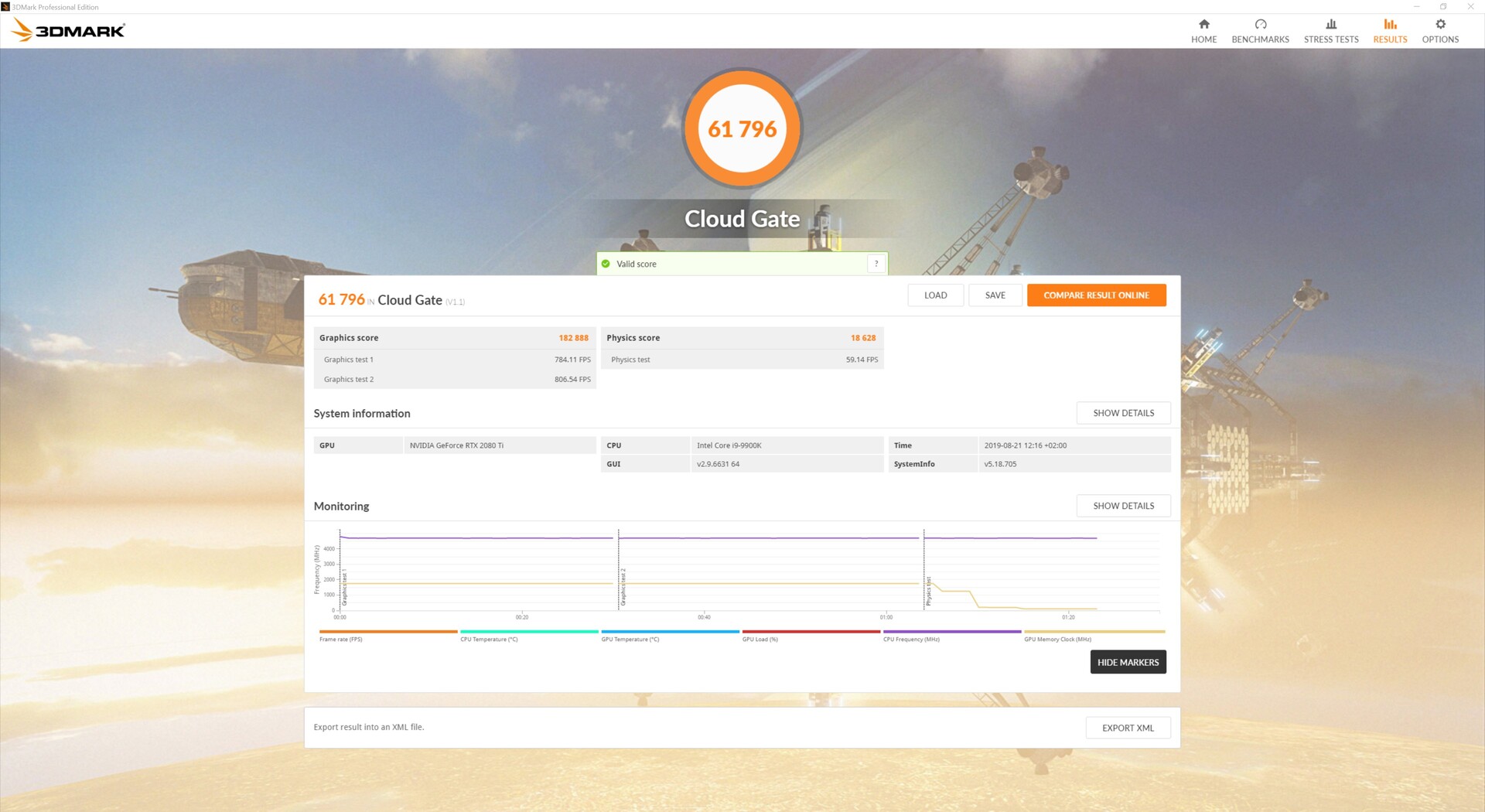Screen dimensions: 1485x812
Task: Toggle the GPU Load (%) legend series
Action: 760,639
